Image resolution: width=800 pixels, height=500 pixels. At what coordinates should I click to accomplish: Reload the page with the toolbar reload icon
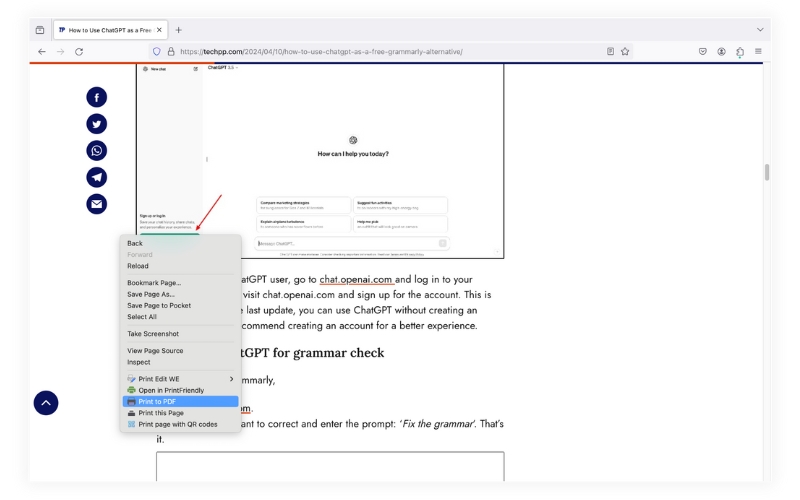point(79,52)
